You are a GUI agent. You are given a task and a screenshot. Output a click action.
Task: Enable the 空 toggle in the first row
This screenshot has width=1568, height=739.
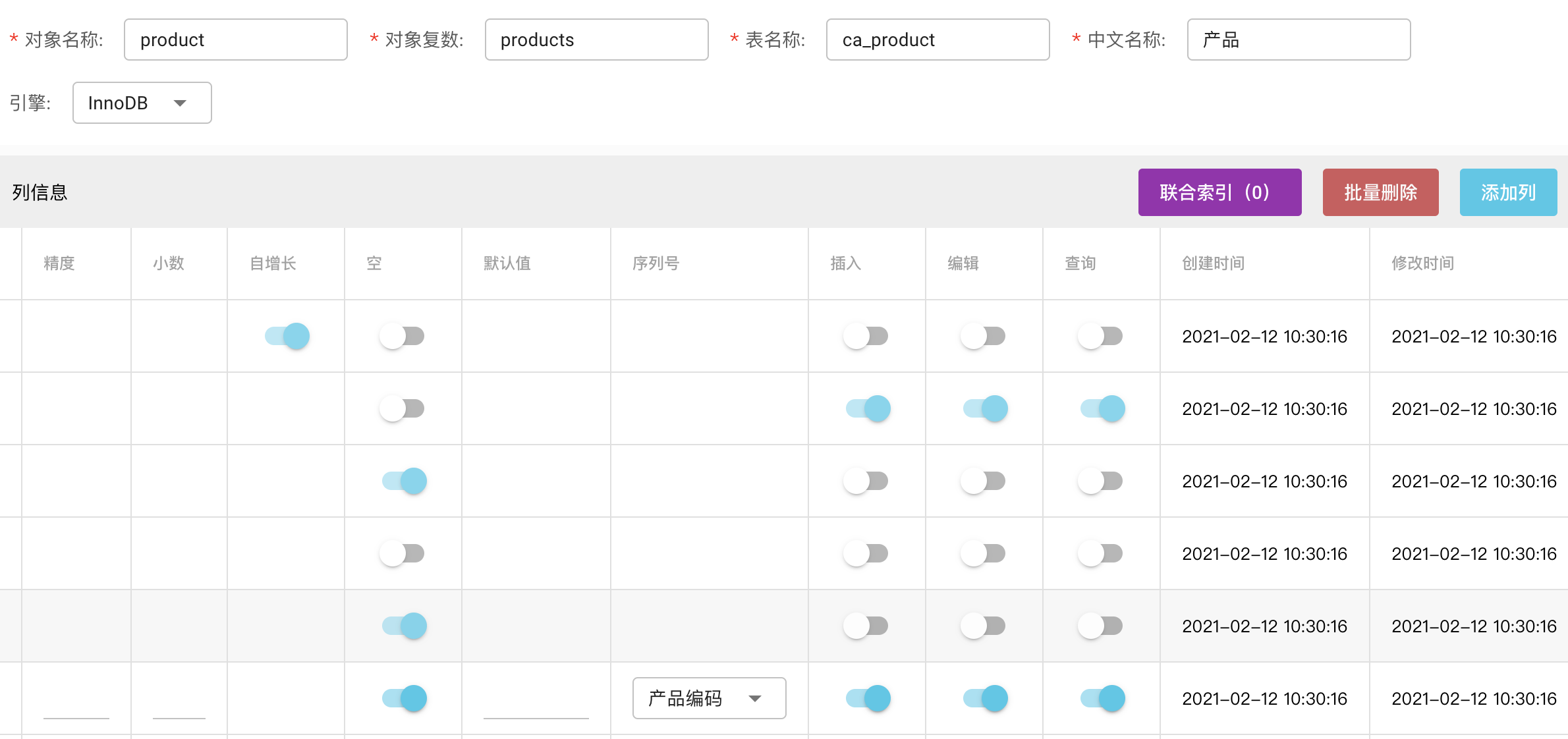click(402, 336)
